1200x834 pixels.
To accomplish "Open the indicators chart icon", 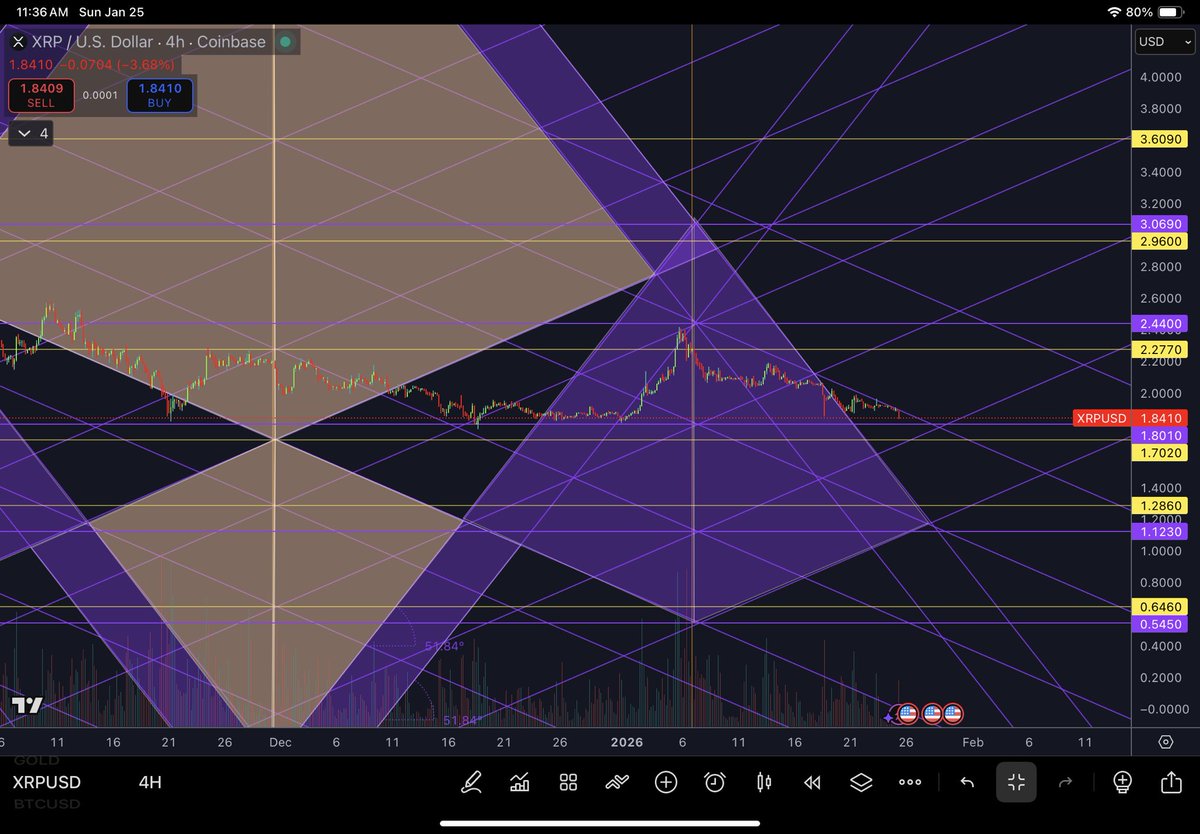I will point(519,782).
